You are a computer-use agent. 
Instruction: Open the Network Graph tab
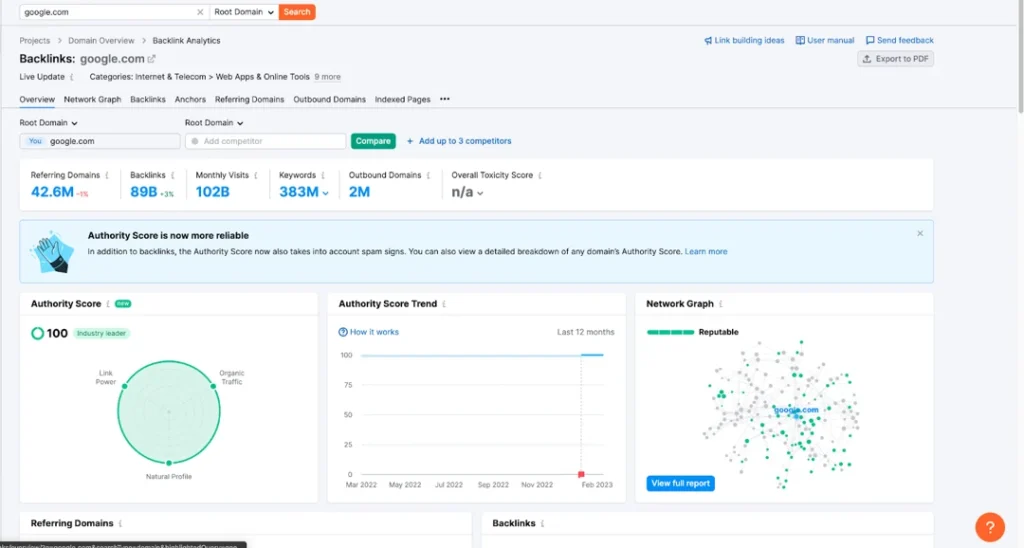pos(92,99)
